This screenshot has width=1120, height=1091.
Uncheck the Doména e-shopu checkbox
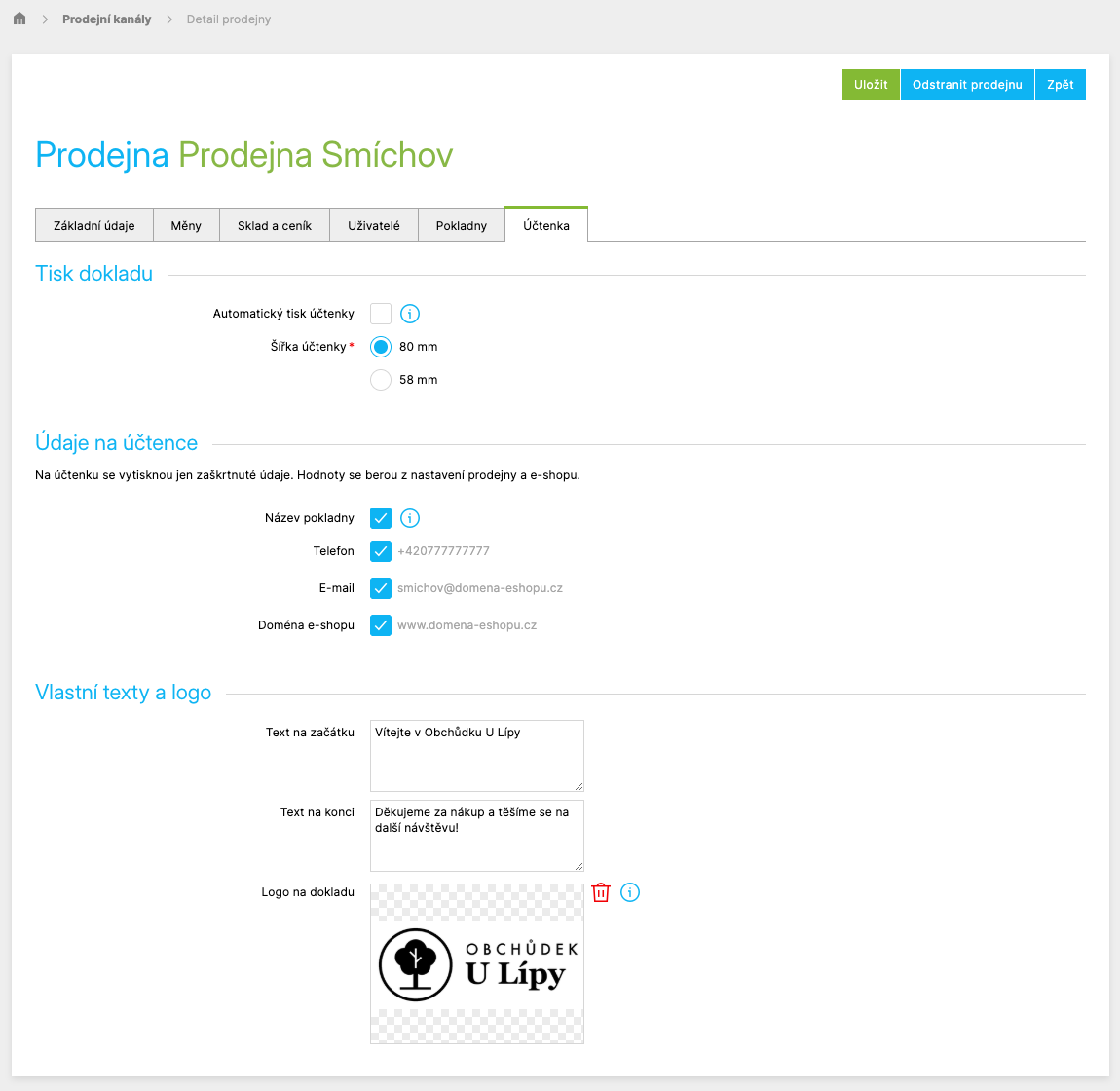click(x=381, y=625)
